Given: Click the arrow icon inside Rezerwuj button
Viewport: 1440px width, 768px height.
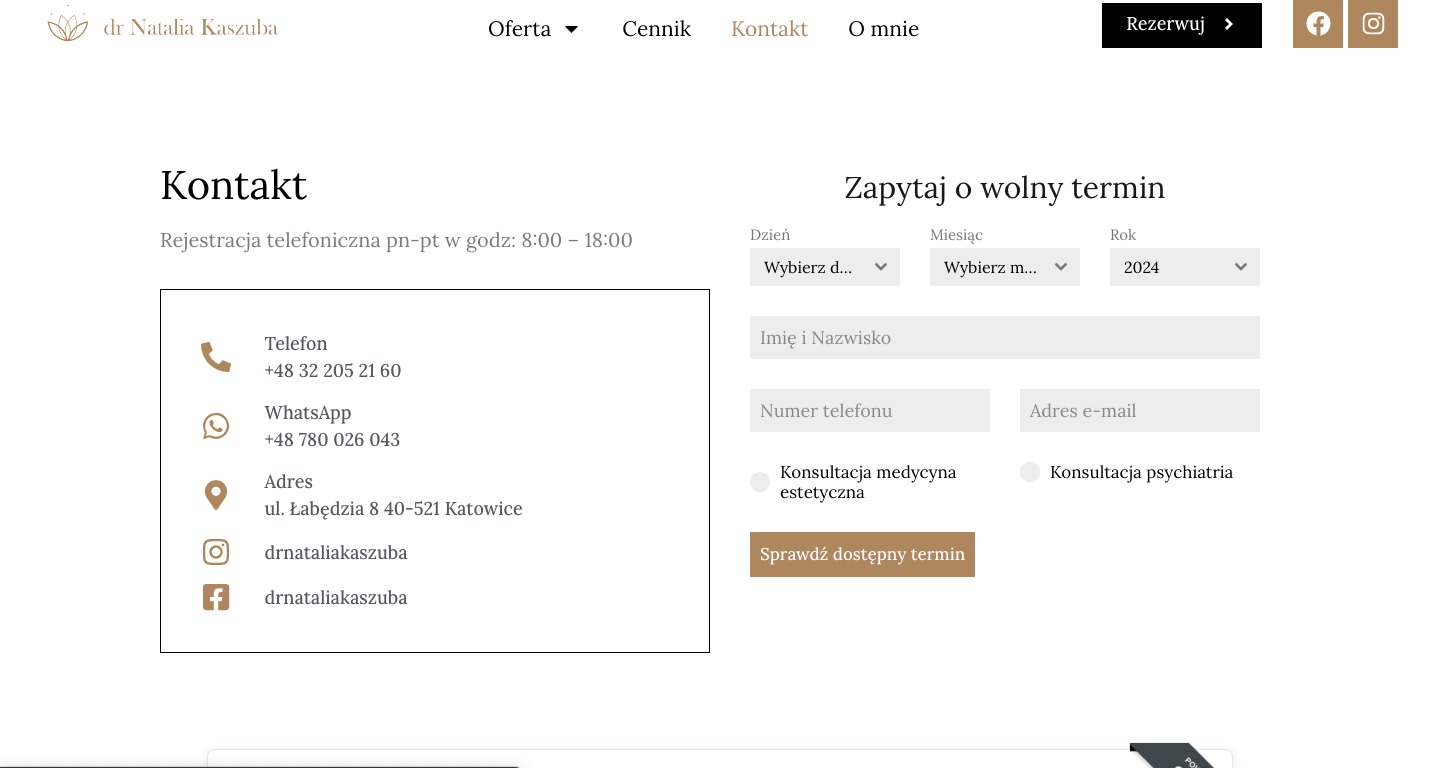Looking at the screenshot, I should click(1228, 24).
